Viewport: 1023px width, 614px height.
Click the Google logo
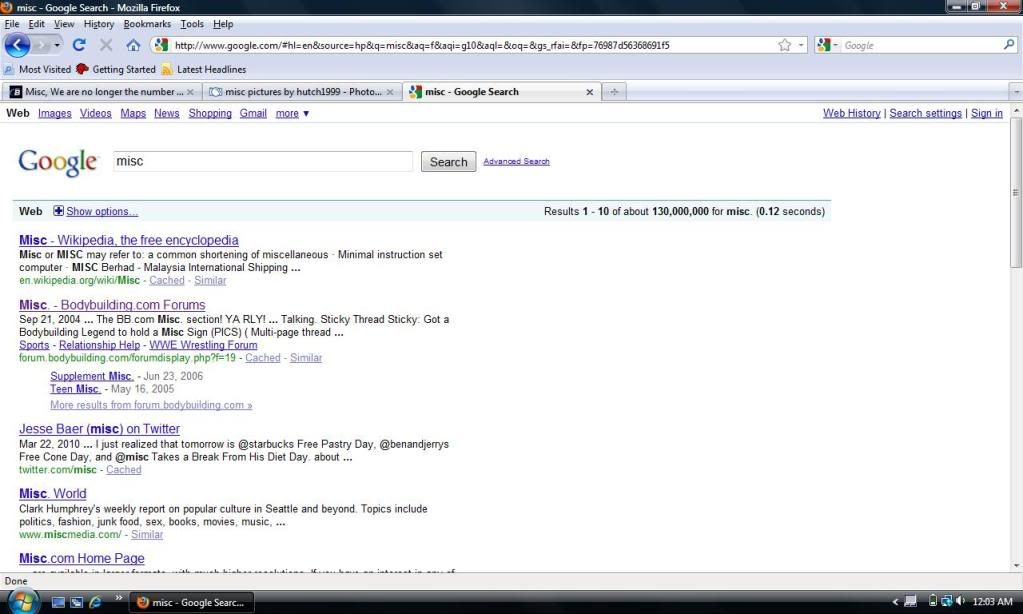click(x=57, y=162)
